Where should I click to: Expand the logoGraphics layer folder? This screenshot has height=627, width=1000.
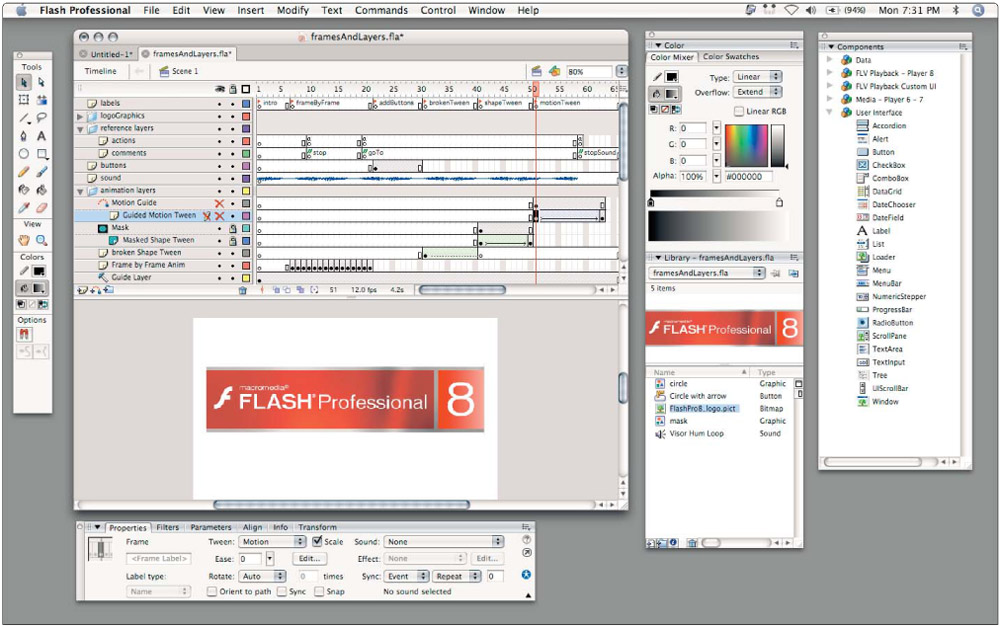coord(80,116)
